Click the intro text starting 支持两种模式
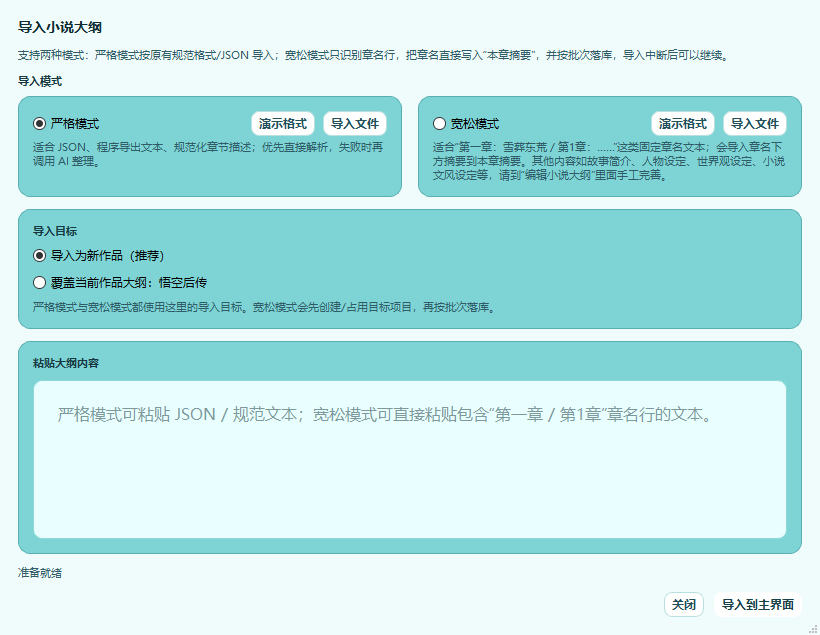The image size is (820, 635). coord(373,55)
